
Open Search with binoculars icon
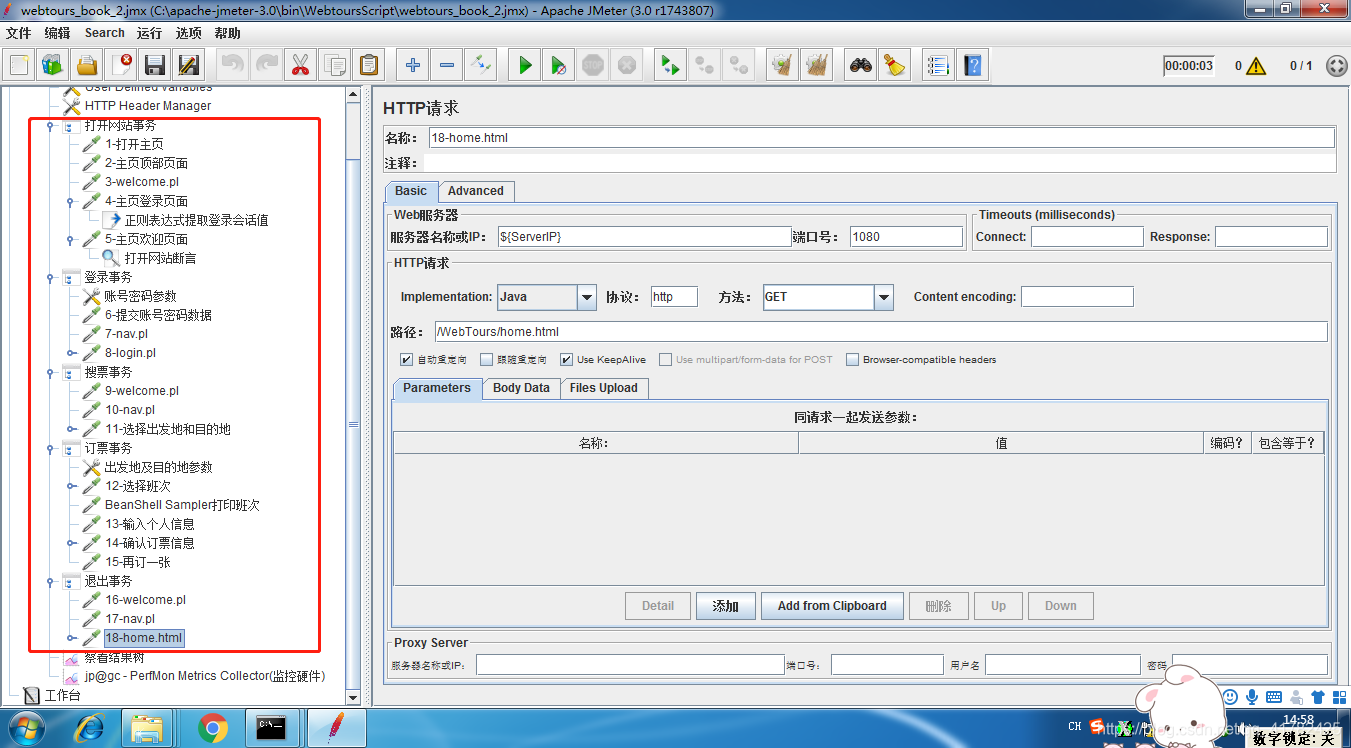[860, 66]
